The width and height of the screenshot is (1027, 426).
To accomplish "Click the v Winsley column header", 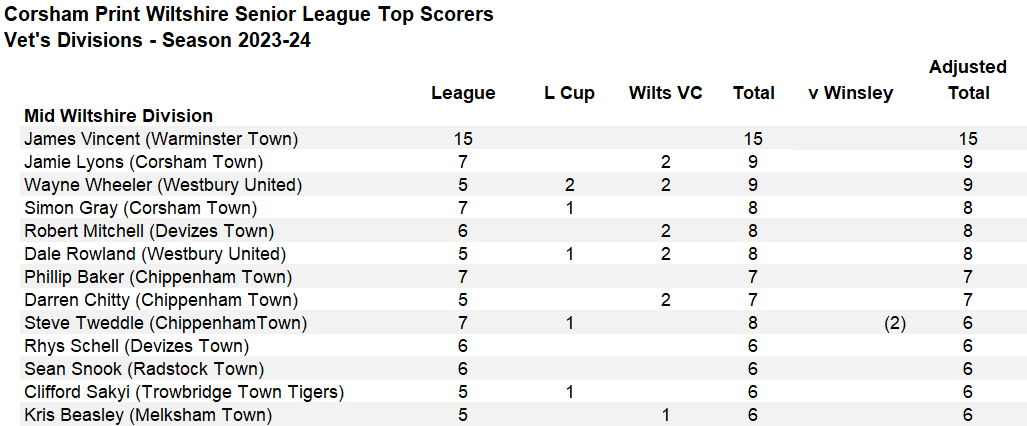I will (850, 94).
